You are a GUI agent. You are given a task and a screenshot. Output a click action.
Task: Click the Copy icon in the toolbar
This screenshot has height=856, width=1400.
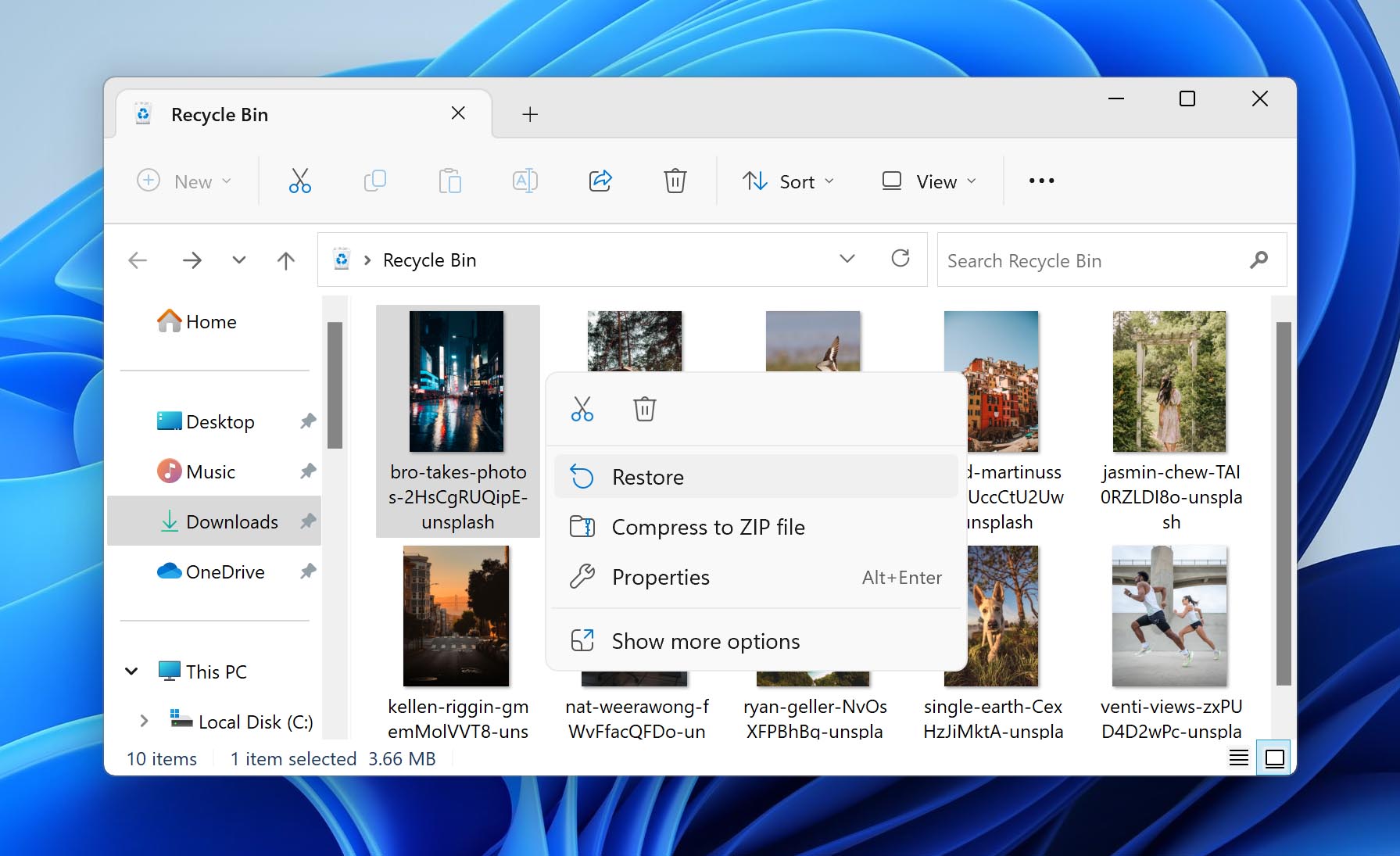click(375, 181)
